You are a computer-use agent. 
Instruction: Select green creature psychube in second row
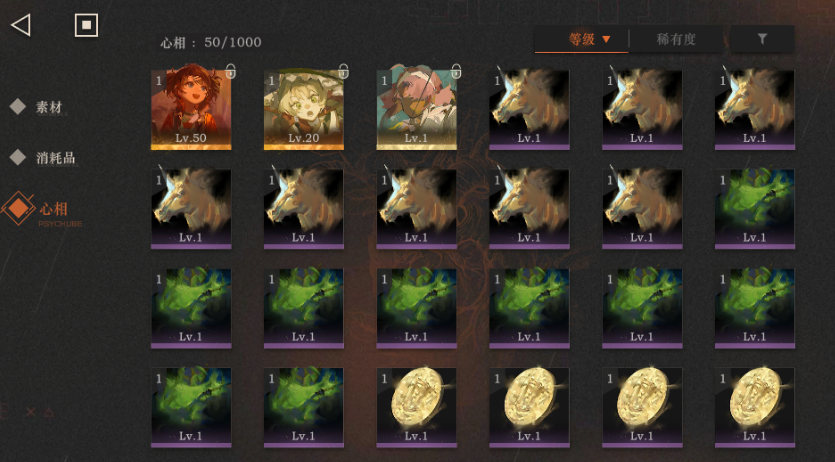point(755,209)
